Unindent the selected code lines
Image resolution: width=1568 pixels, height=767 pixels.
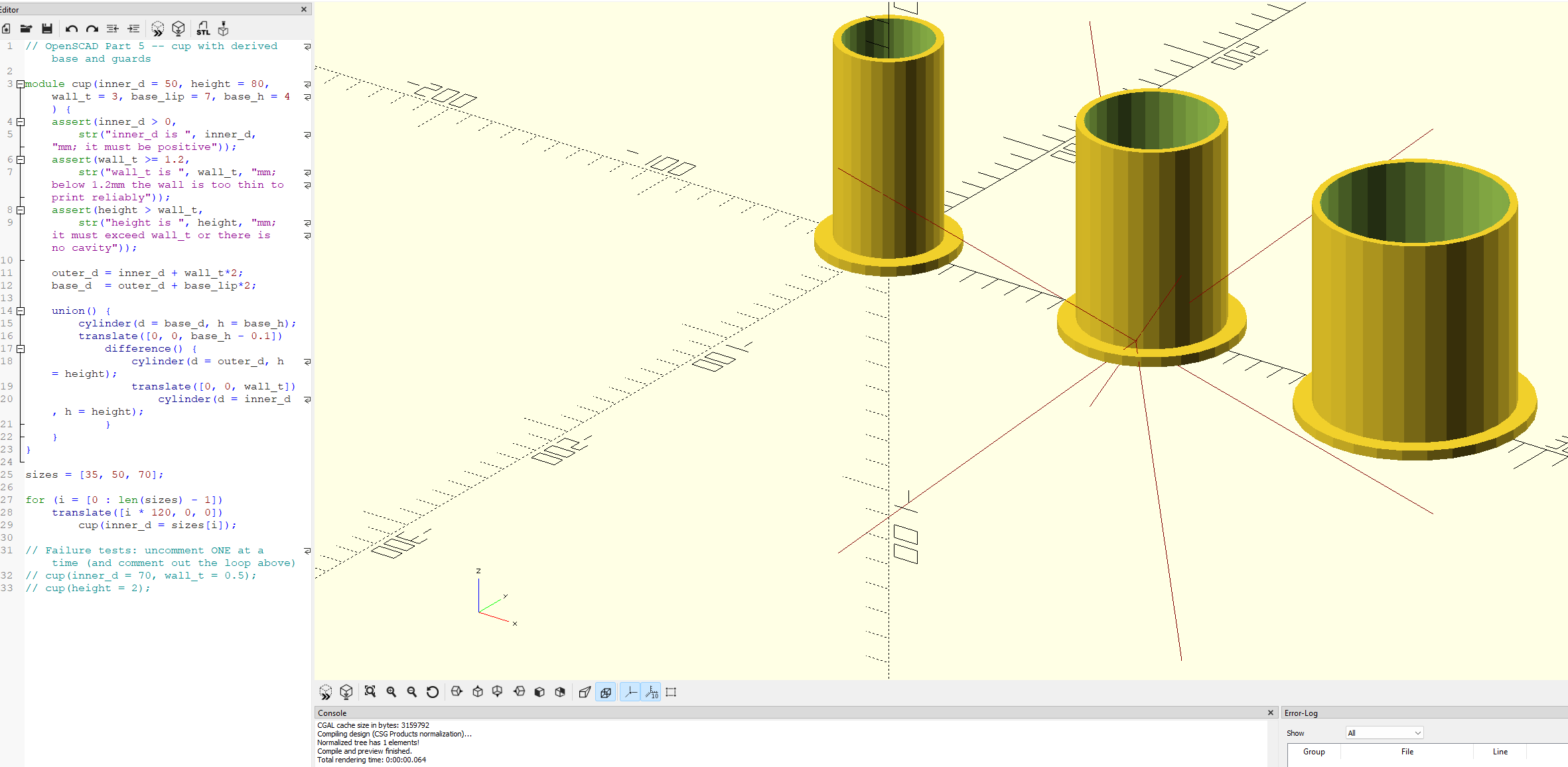tap(113, 29)
